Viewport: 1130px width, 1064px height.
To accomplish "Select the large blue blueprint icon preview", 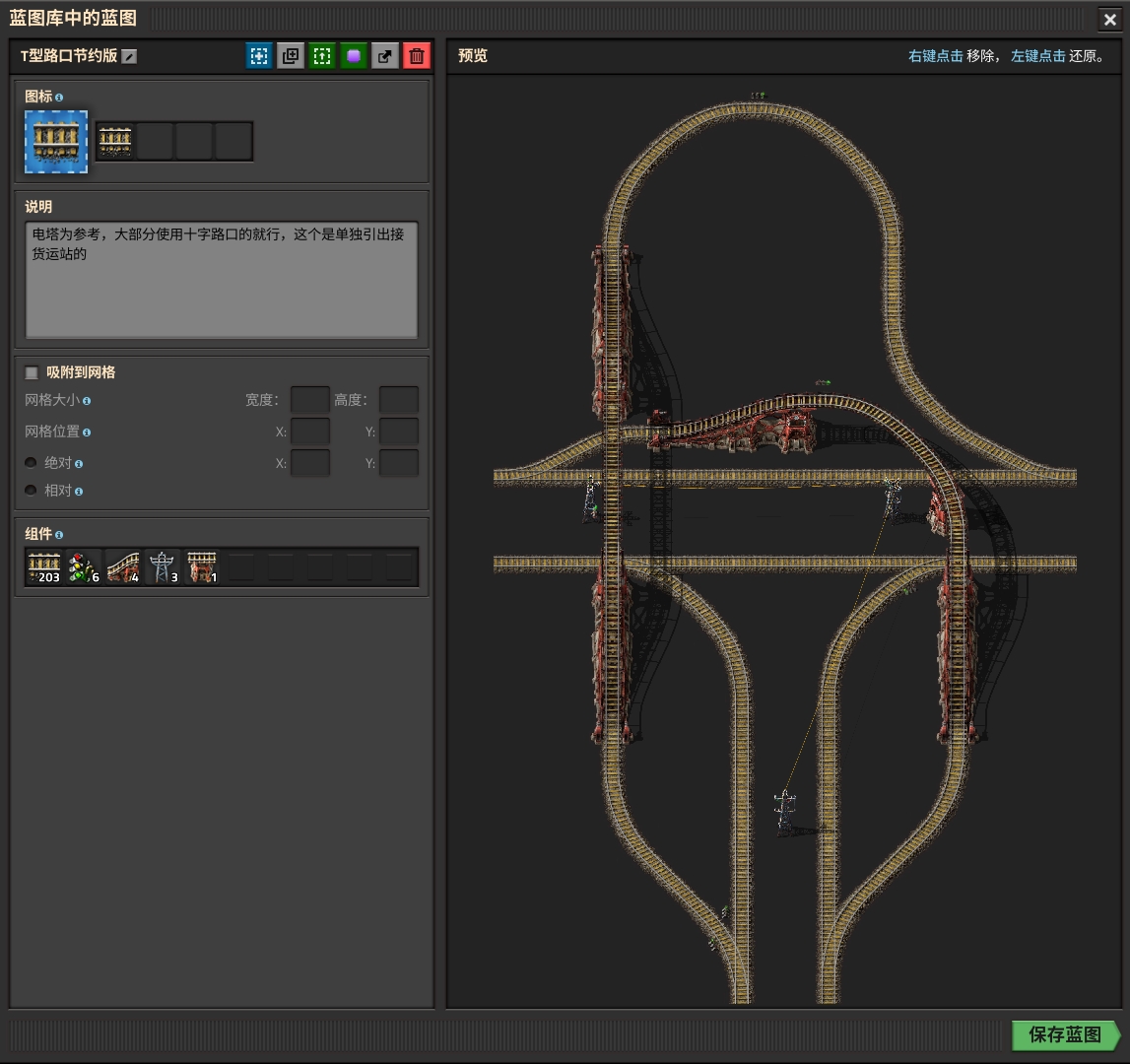I will [56, 142].
